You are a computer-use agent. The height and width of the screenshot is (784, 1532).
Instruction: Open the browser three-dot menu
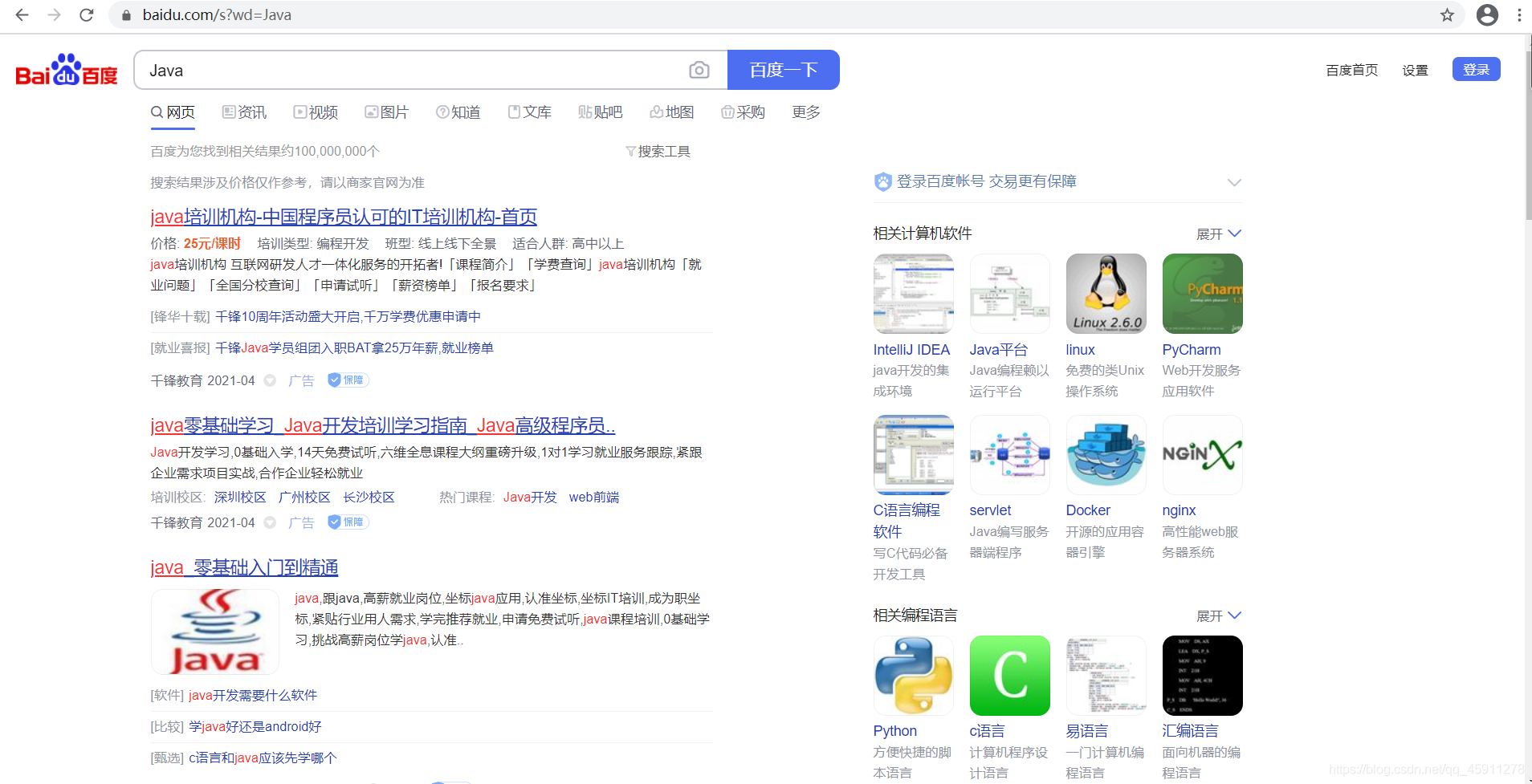point(1519,15)
